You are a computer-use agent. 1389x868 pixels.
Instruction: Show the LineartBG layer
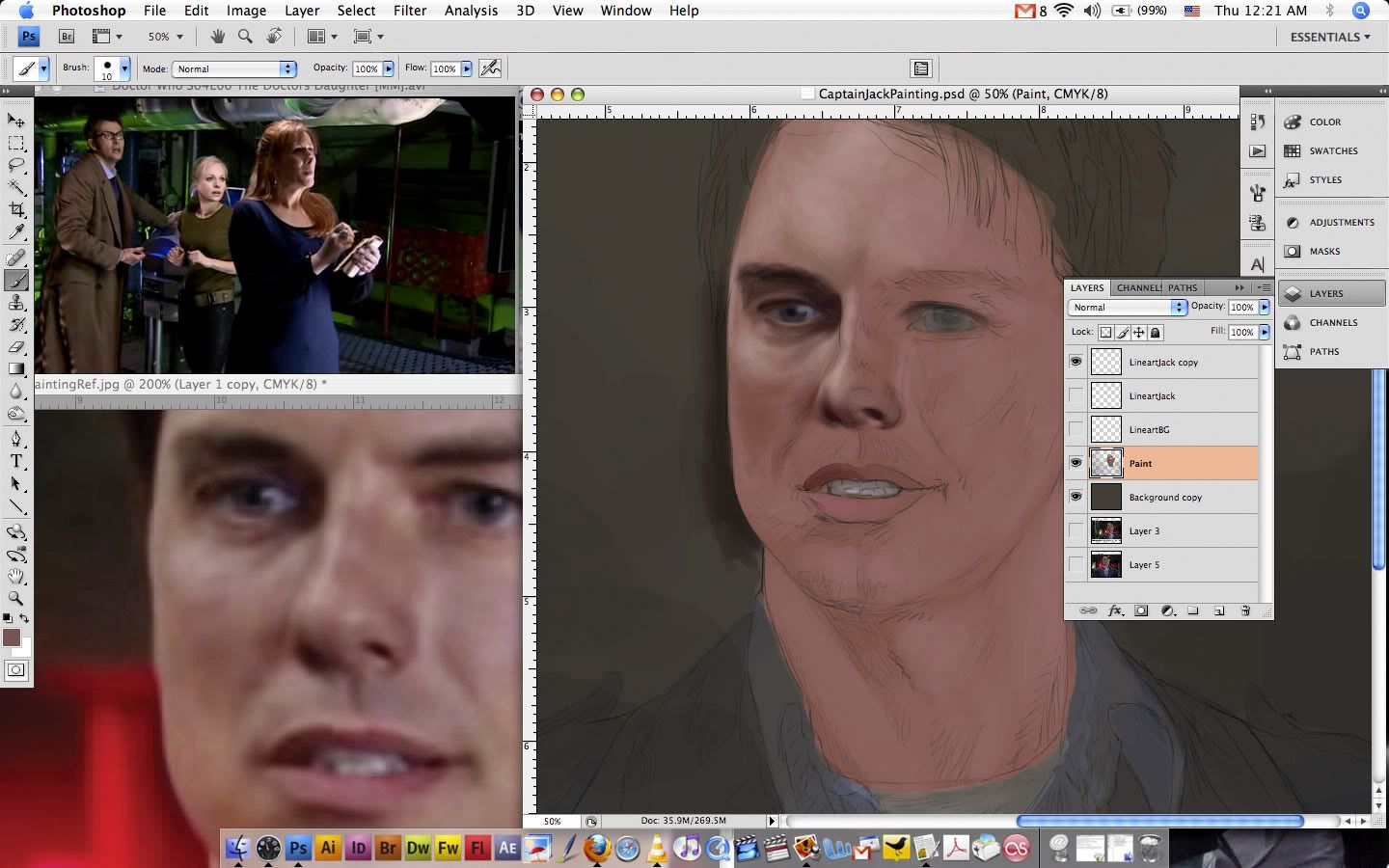1076,429
